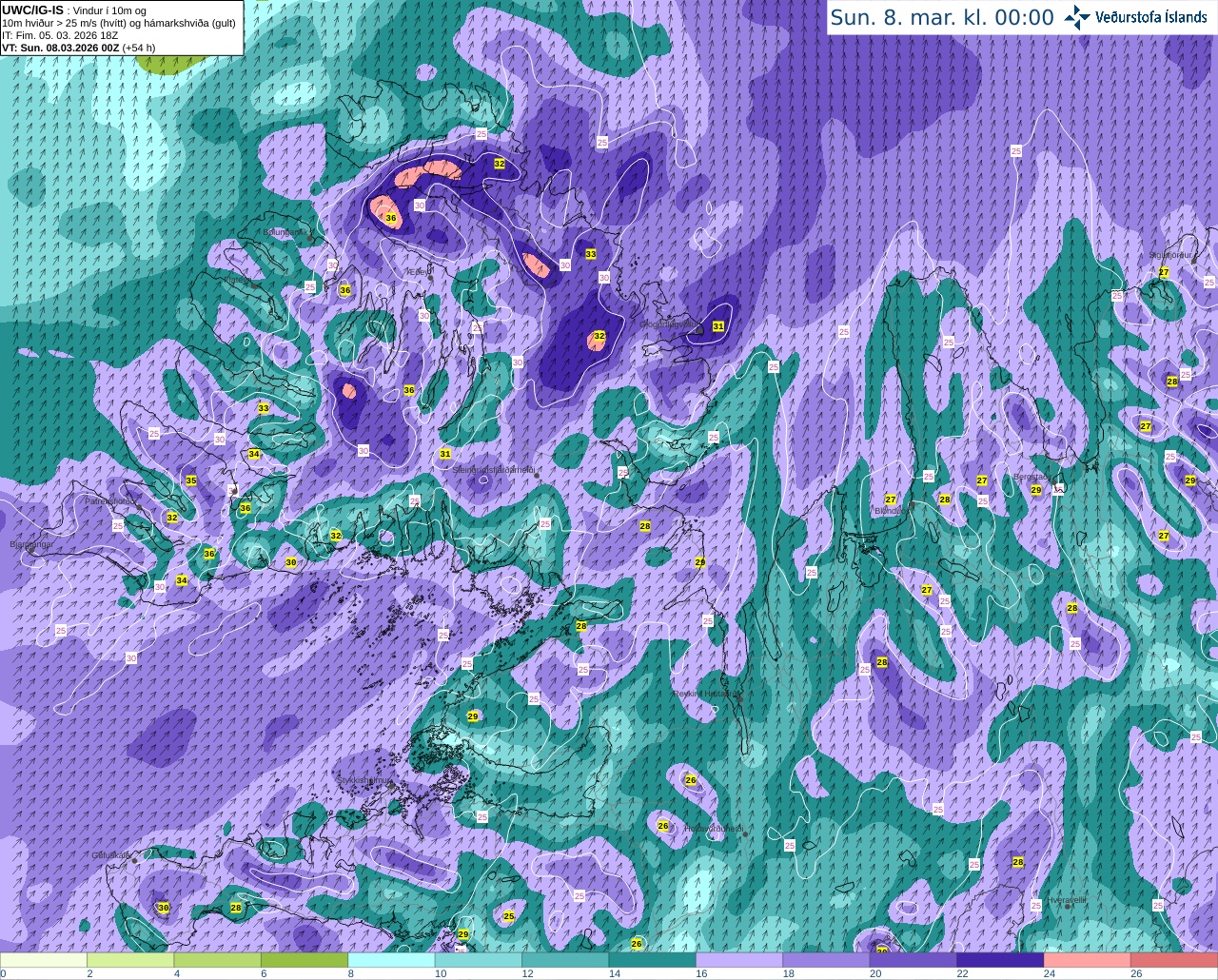1218x980 pixels.
Task: Pick the coral red above-26 m/s scale swatch
Action: 1174,960
